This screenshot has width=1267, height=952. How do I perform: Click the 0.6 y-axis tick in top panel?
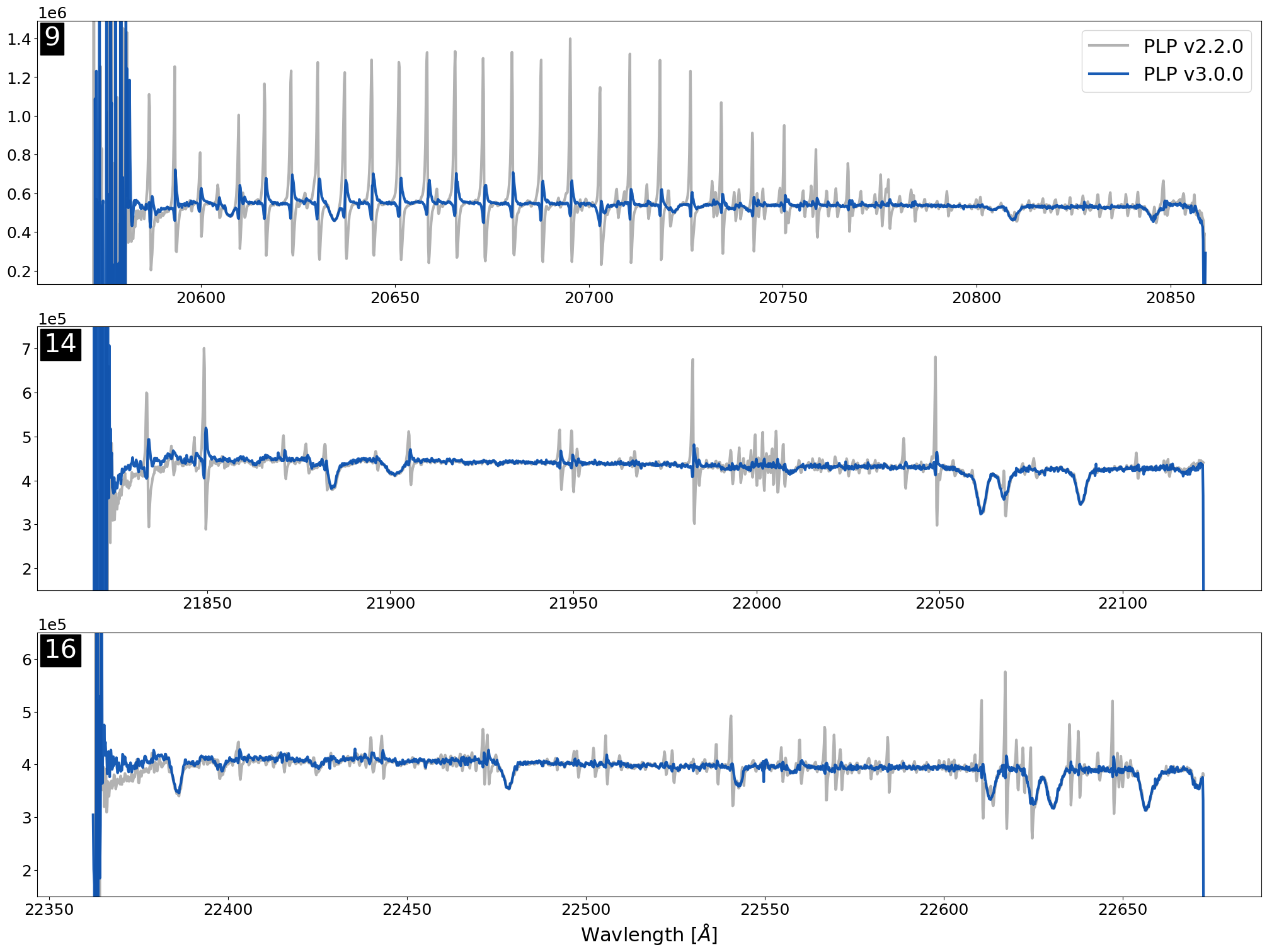pos(19,194)
